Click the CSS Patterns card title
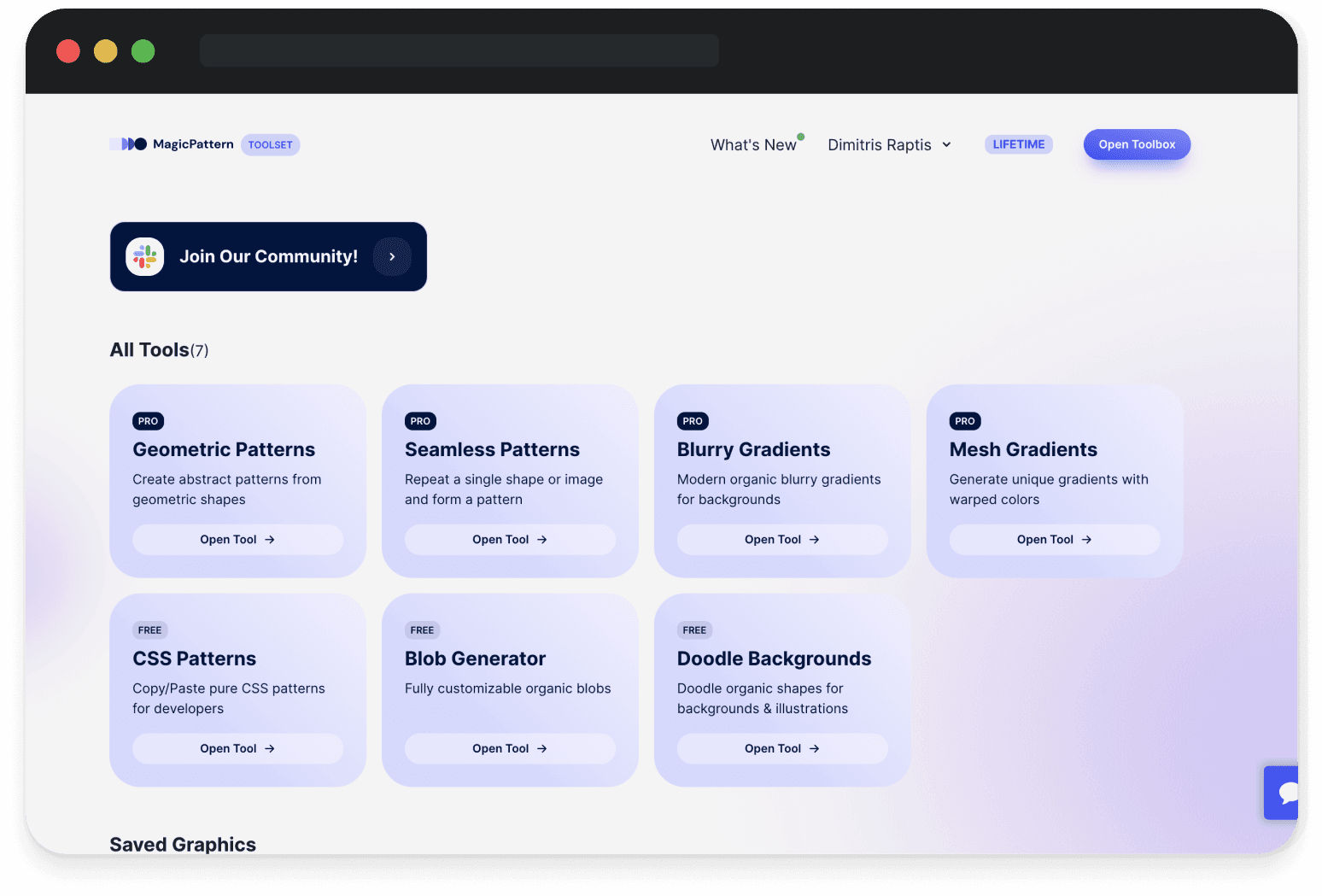This screenshot has height=896, width=1322. 194,659
